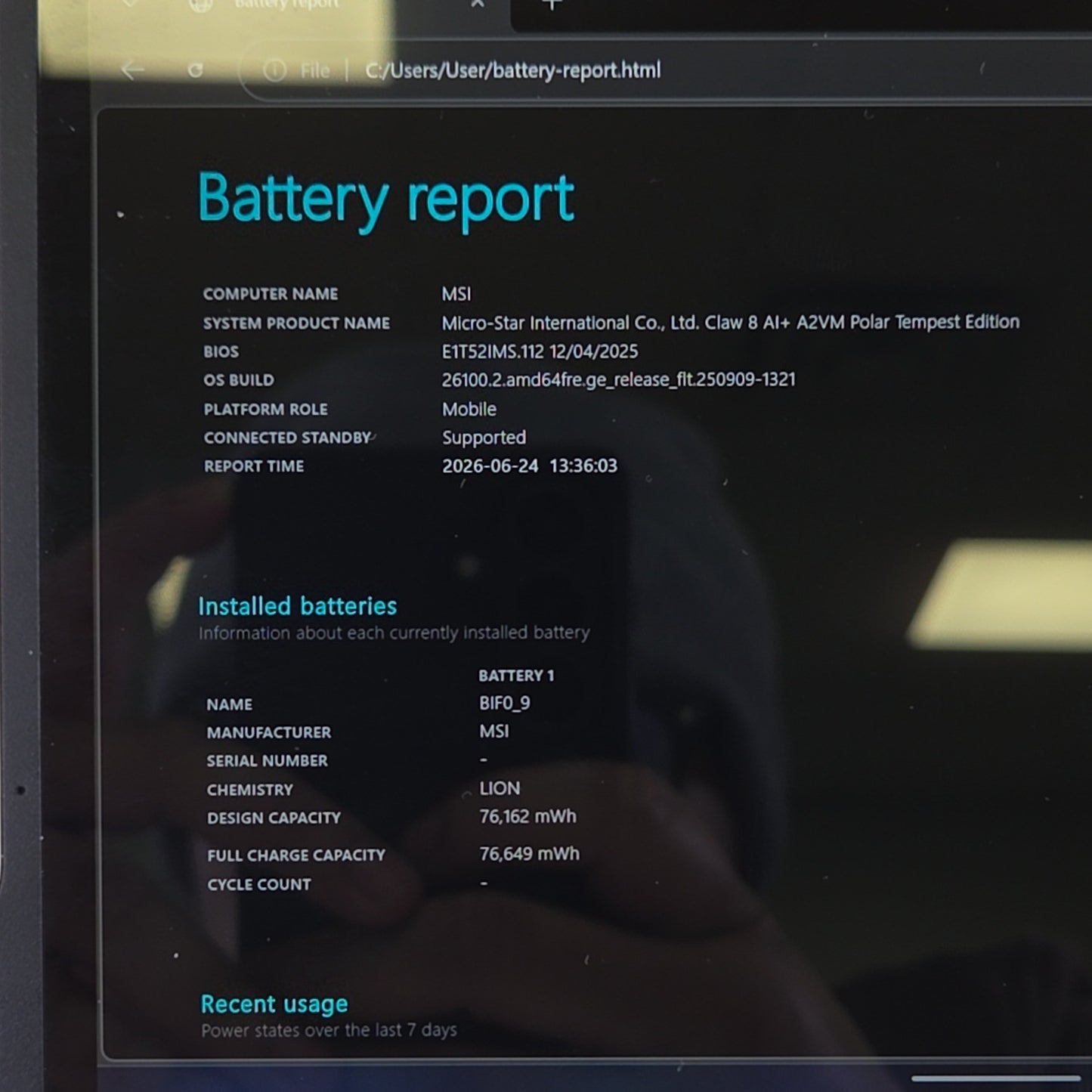Select the CYCLE COUNT row label

258,884
